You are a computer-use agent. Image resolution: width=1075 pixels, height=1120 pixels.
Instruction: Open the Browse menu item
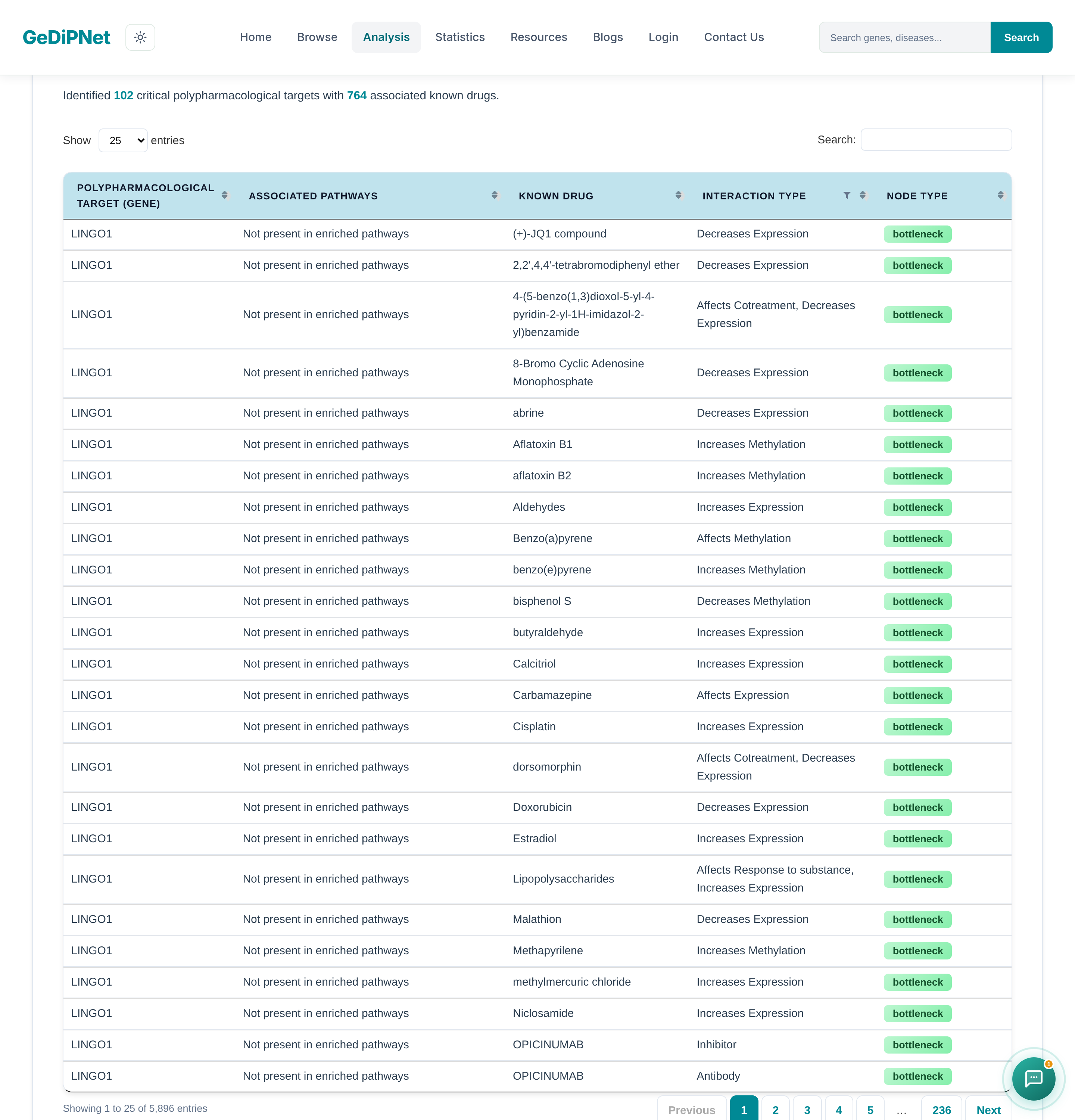(317, 37)
